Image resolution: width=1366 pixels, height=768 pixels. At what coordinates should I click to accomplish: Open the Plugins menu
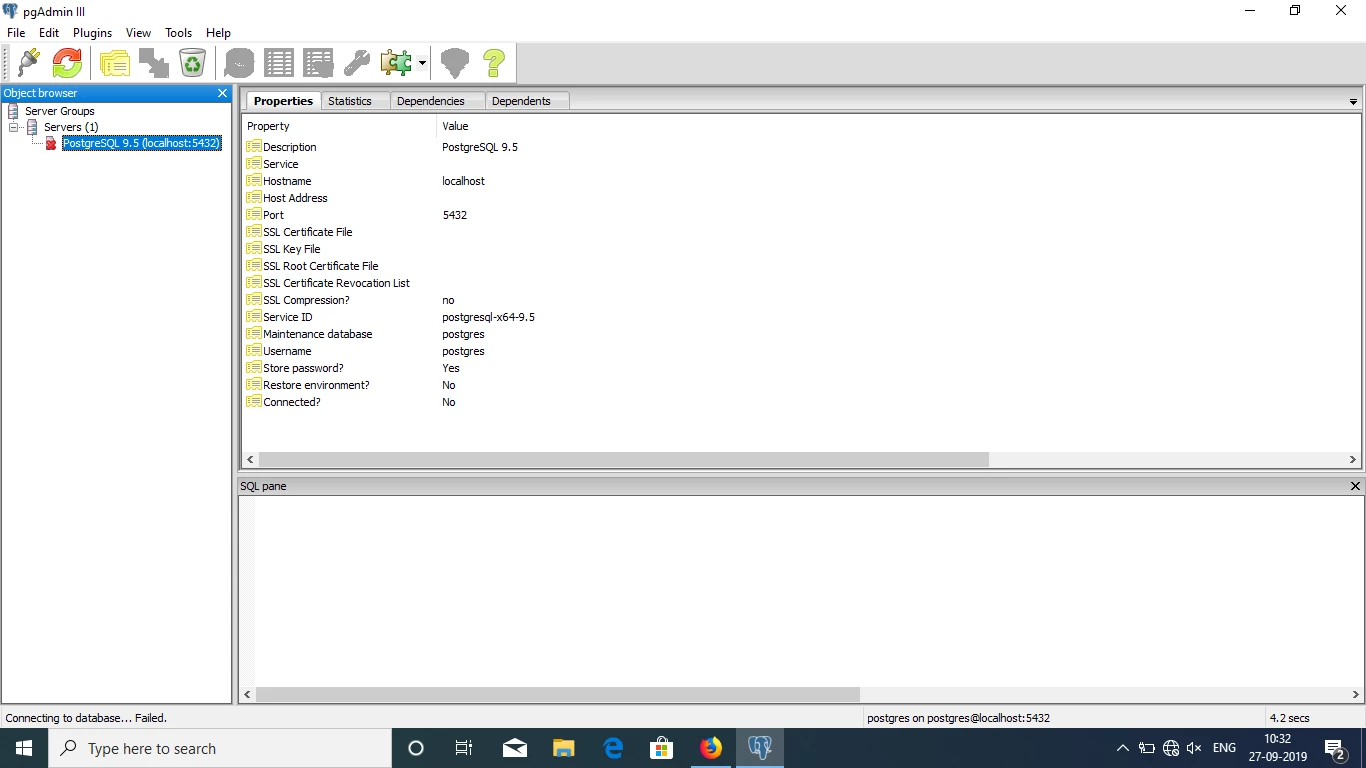[92, 33]
